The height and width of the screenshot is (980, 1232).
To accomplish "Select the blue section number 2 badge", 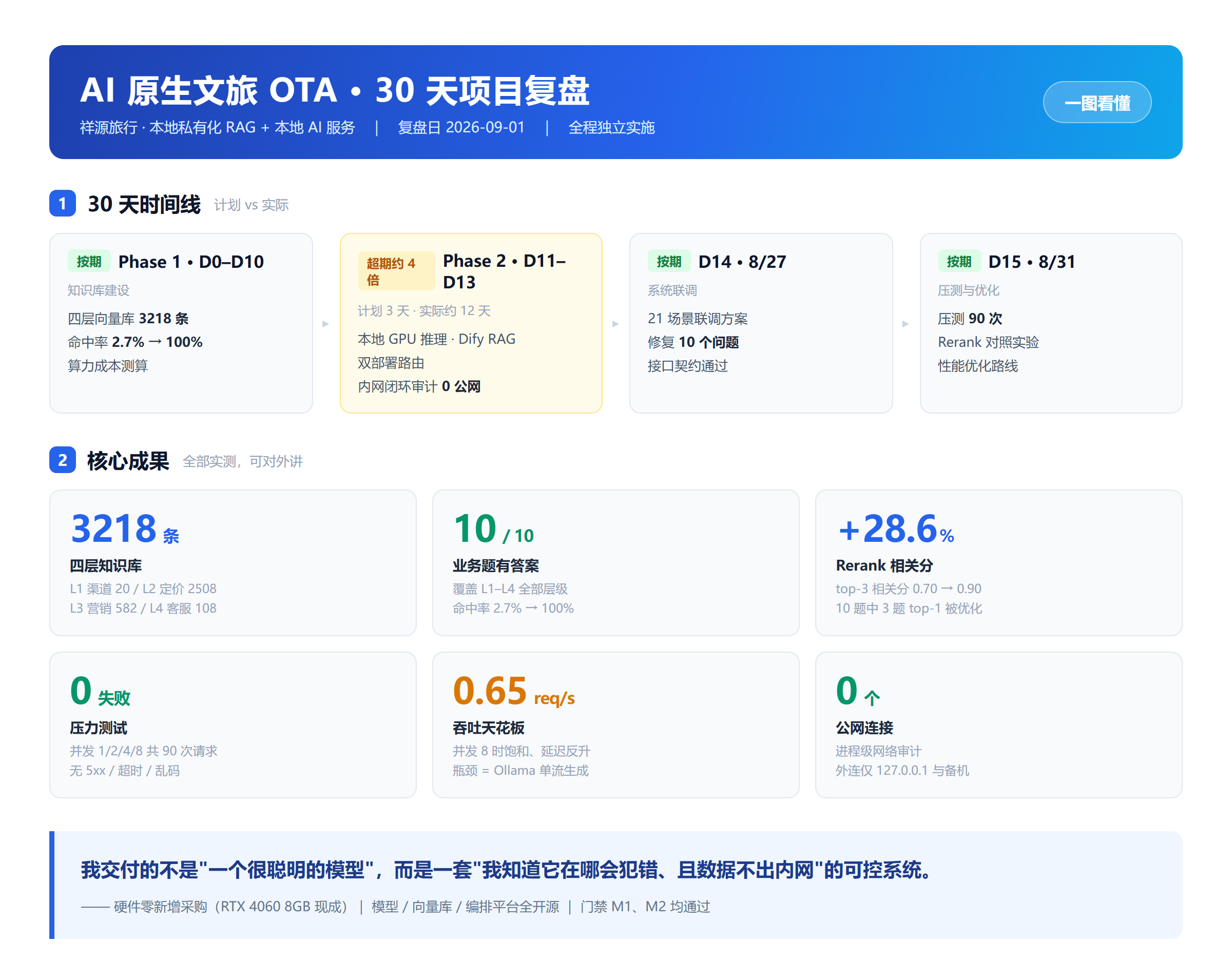I will [x=62, y=460].
